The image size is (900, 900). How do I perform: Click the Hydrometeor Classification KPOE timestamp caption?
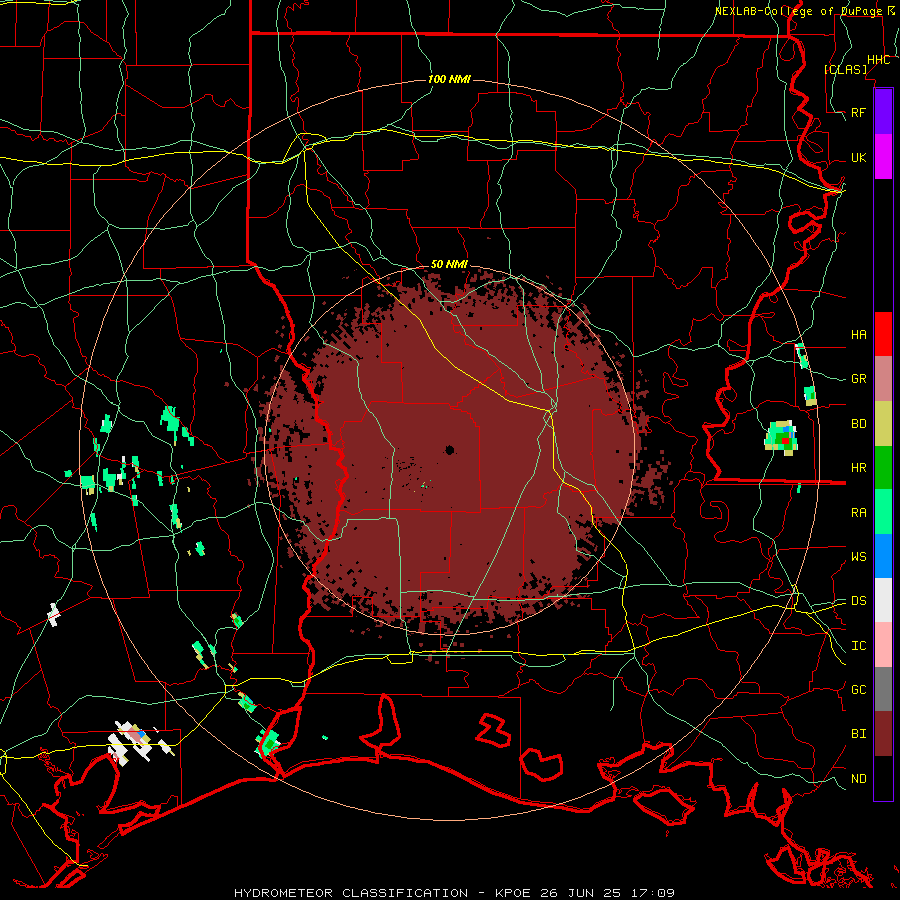tap(454, 893)
